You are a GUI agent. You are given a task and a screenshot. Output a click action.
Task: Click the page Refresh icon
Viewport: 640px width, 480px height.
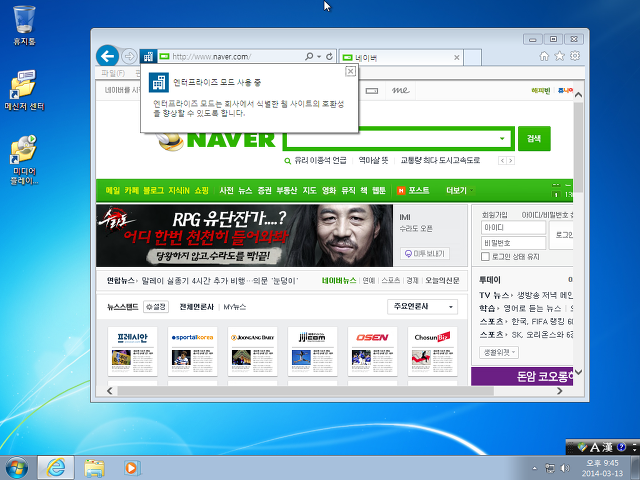coord(329,56)
